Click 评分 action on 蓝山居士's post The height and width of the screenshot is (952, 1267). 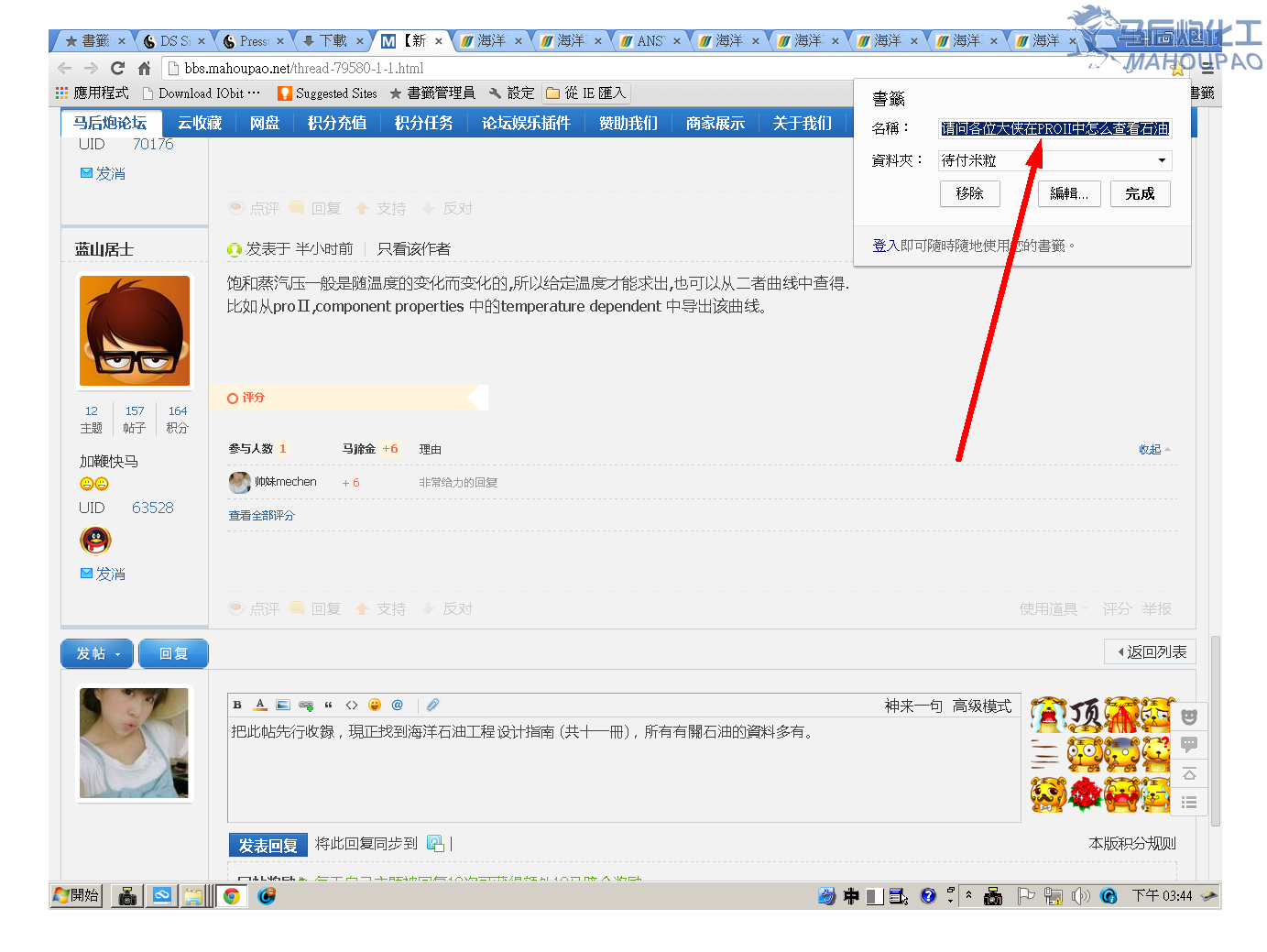1117,609
